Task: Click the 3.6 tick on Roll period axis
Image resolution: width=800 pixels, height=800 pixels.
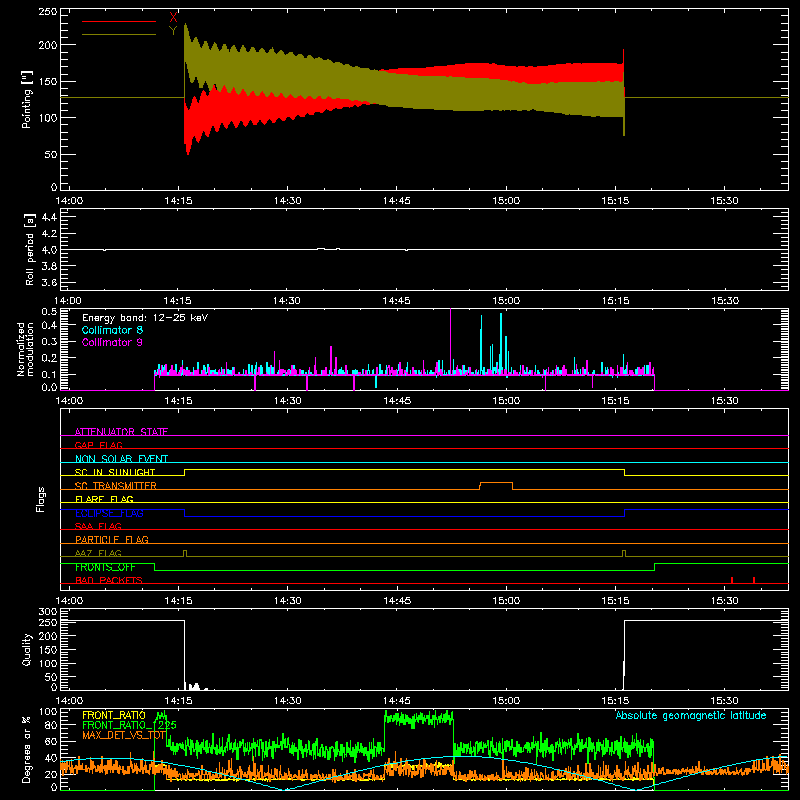Action: pos(49,282)
